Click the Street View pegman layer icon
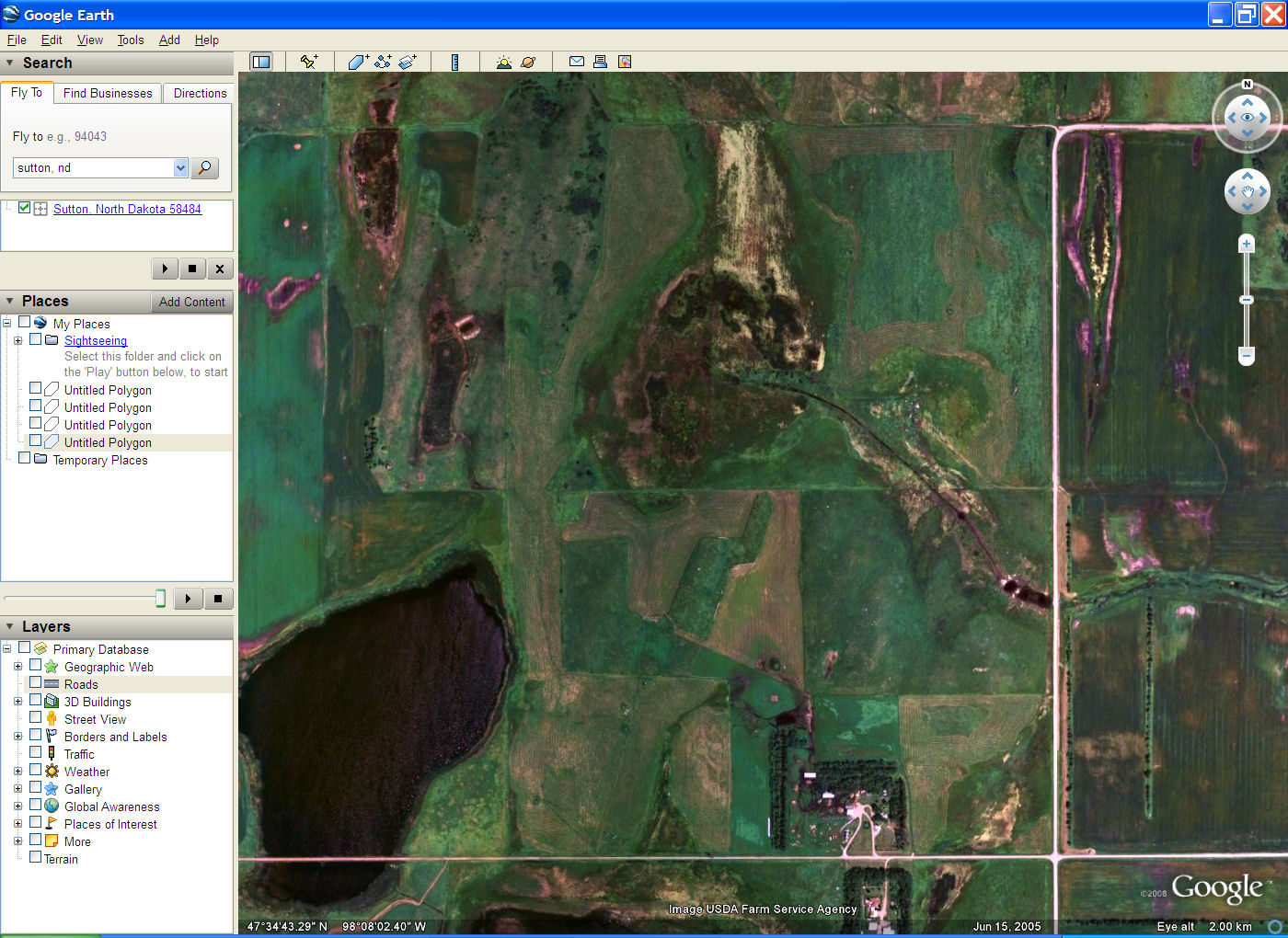This screenshot has width=1288, height=938. 52,718
